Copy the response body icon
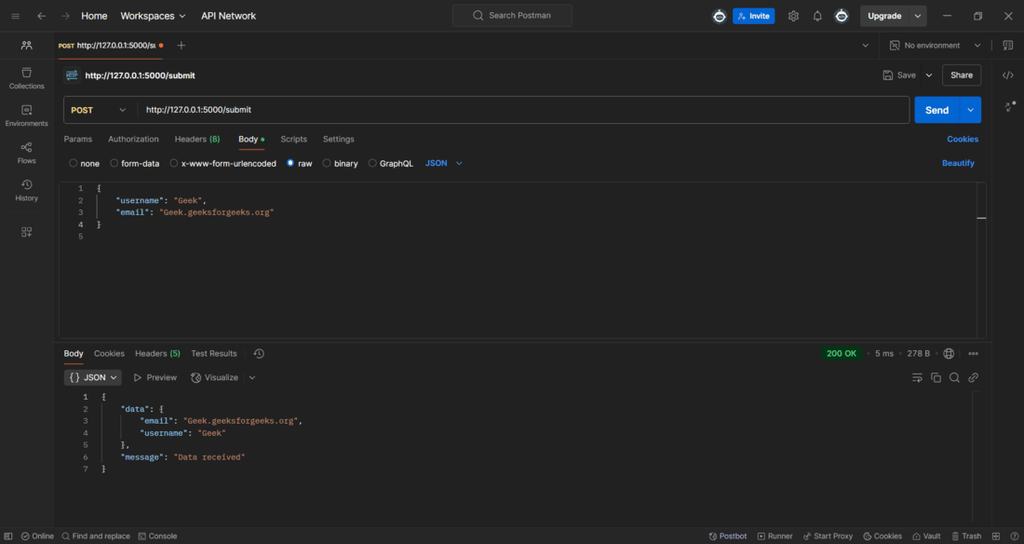Screen dimensions: 1024x544 936,378
